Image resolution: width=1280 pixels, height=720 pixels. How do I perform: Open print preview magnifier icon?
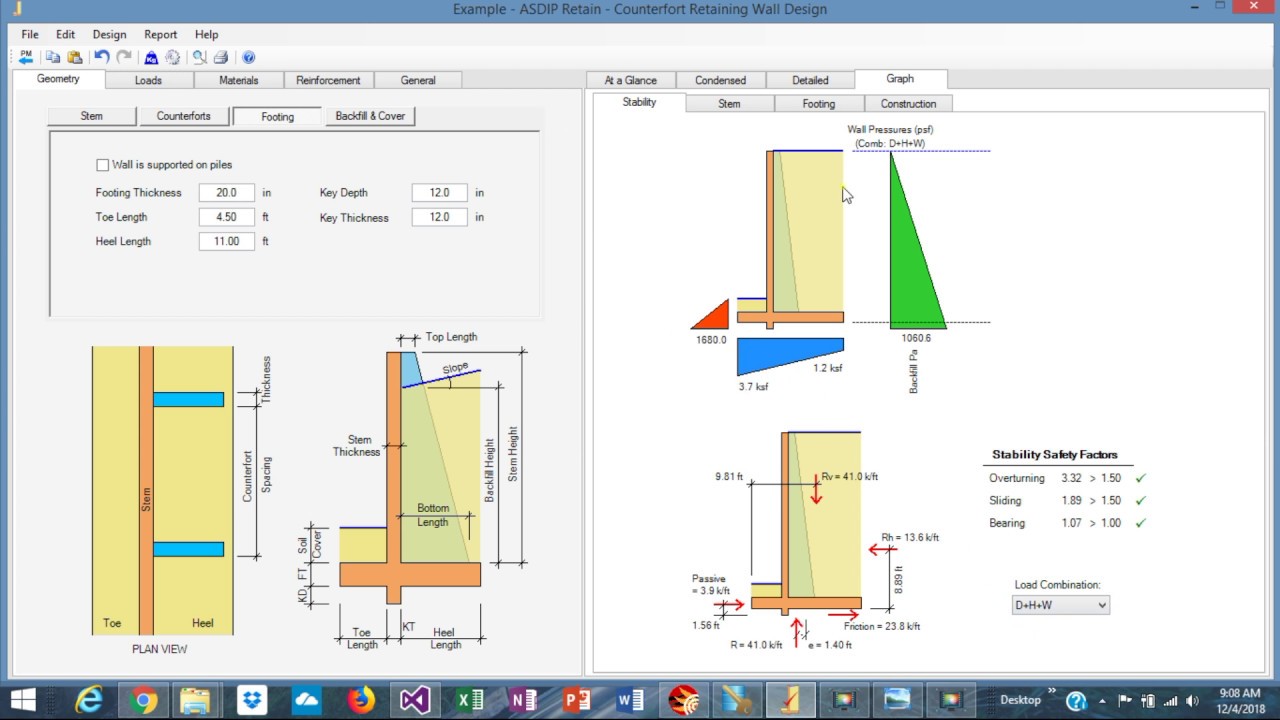coord(199,57)
